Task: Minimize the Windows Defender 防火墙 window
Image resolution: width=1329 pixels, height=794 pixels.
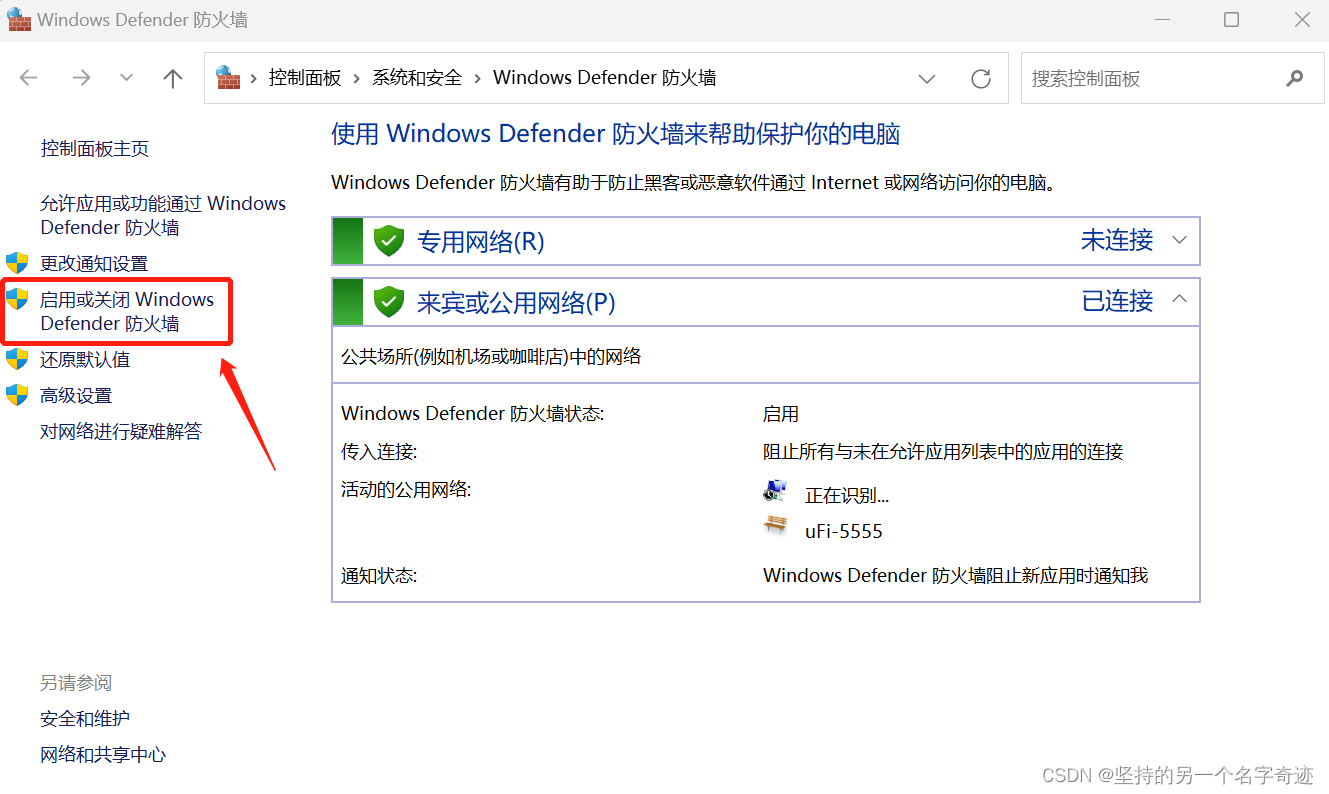Action: (1161, 19)
